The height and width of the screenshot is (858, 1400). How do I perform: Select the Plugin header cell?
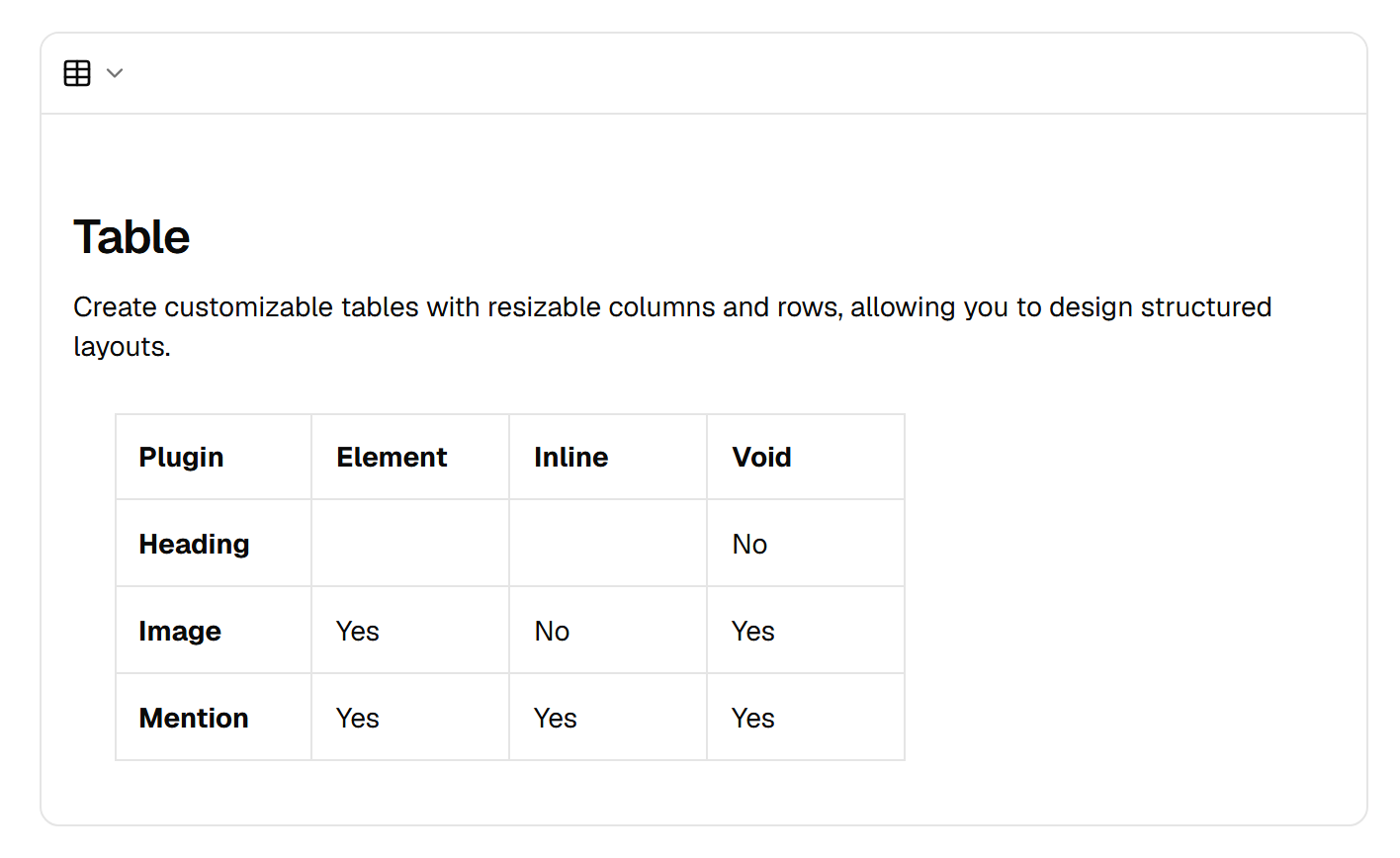[x=214, y=457]
